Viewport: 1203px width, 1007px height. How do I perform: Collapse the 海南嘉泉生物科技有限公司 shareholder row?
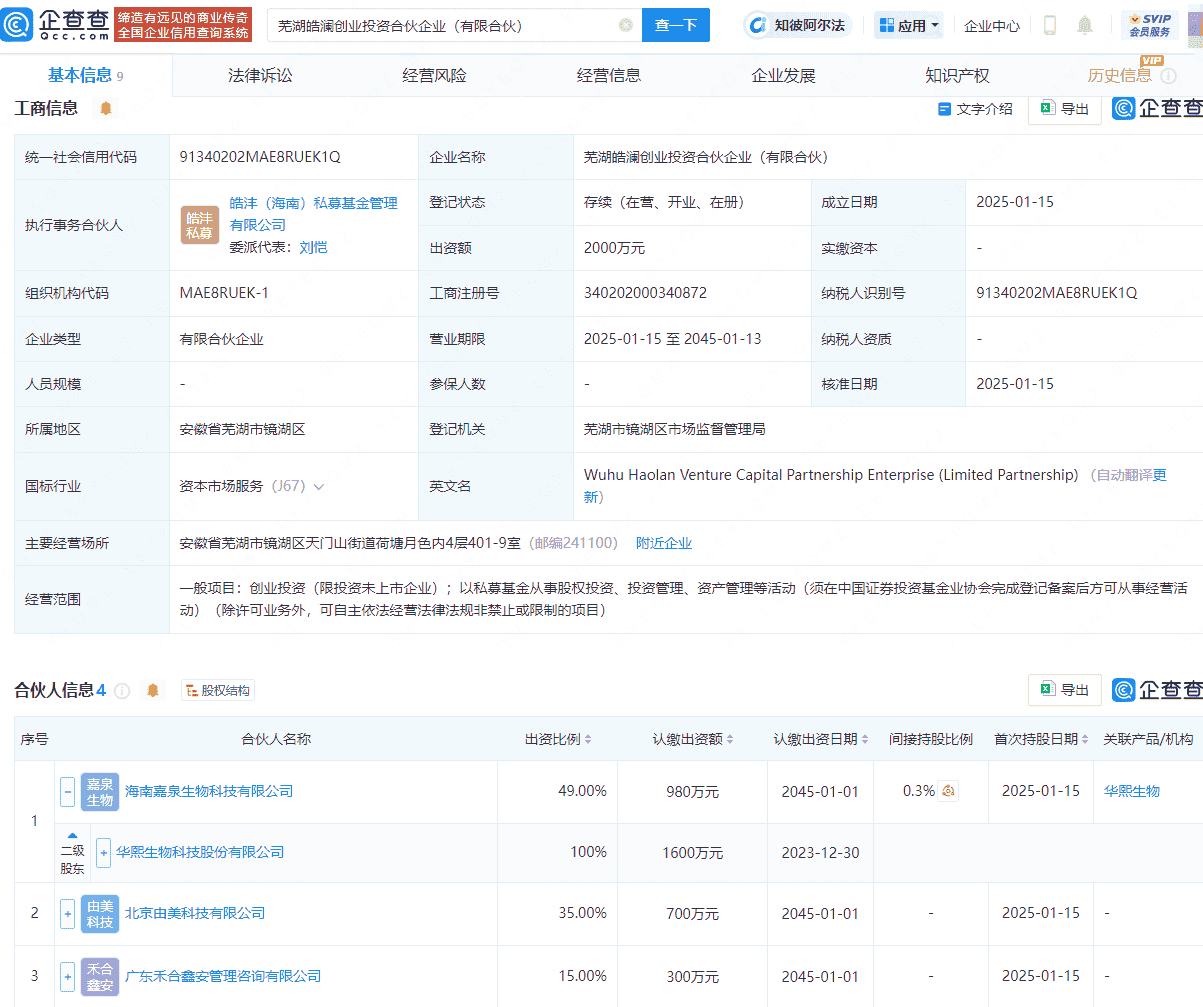[x=67, y=791]
